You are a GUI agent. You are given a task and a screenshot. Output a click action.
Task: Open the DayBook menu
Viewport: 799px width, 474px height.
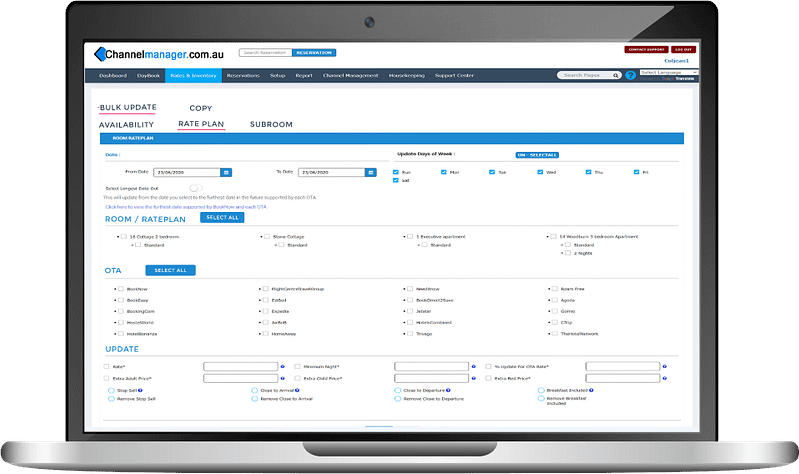tap(148, 75)
